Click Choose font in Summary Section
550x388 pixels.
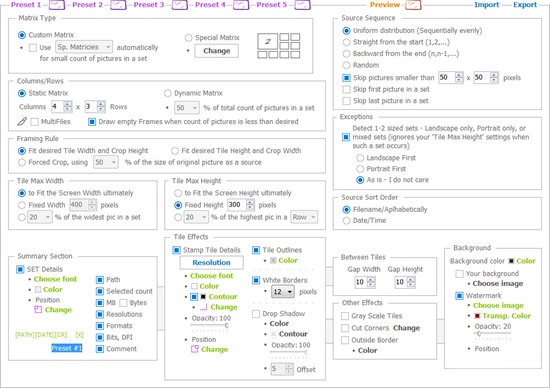point(55,279)
